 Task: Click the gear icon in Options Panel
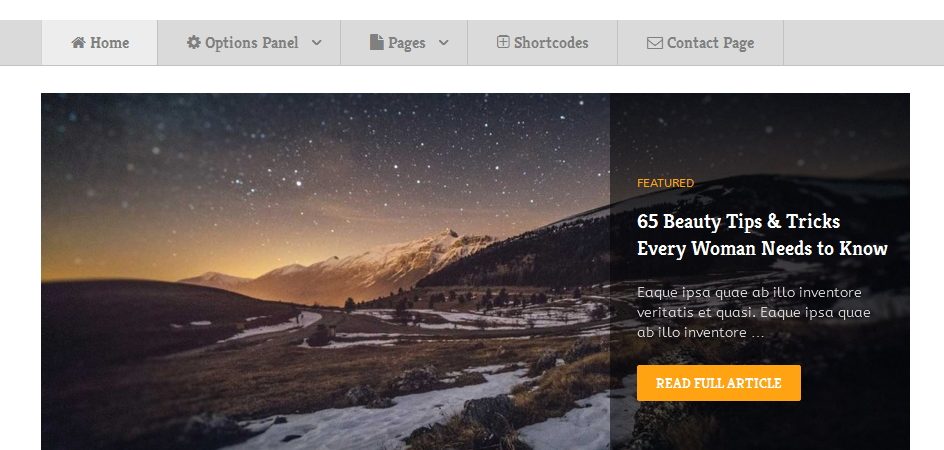click(x=193, y=42)
